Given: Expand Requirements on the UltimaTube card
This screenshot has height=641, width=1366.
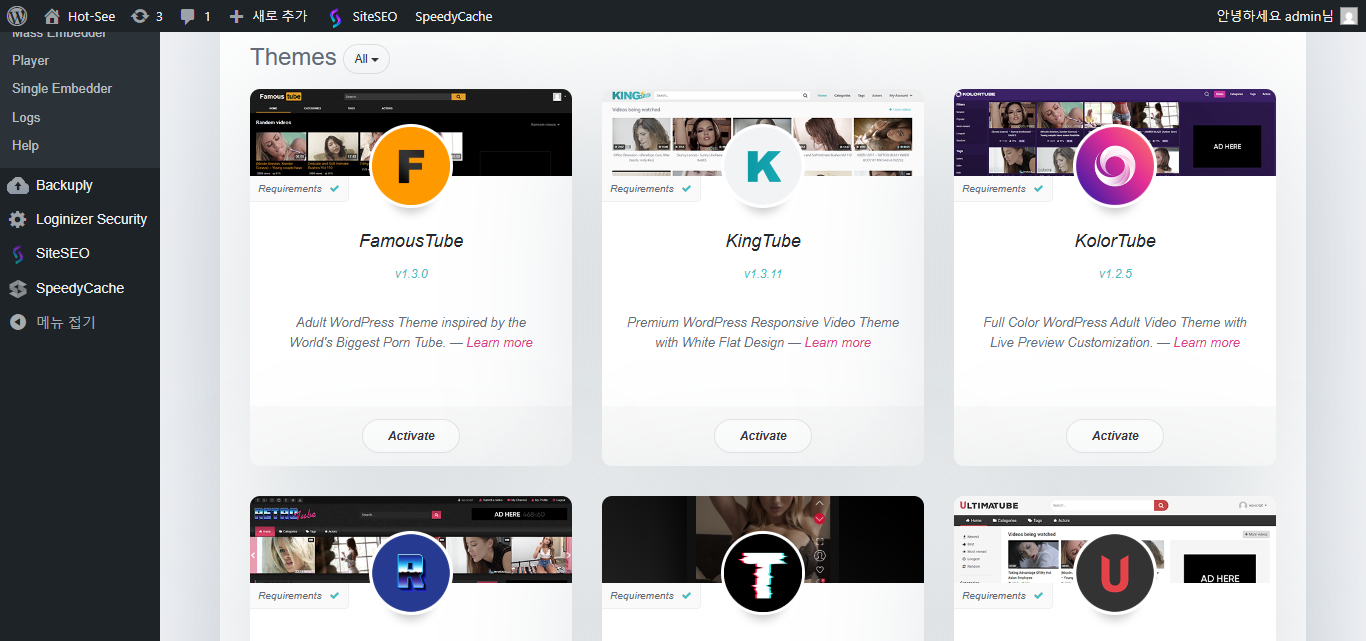Looking at the screenshot, I should [x=1003, y=595].
